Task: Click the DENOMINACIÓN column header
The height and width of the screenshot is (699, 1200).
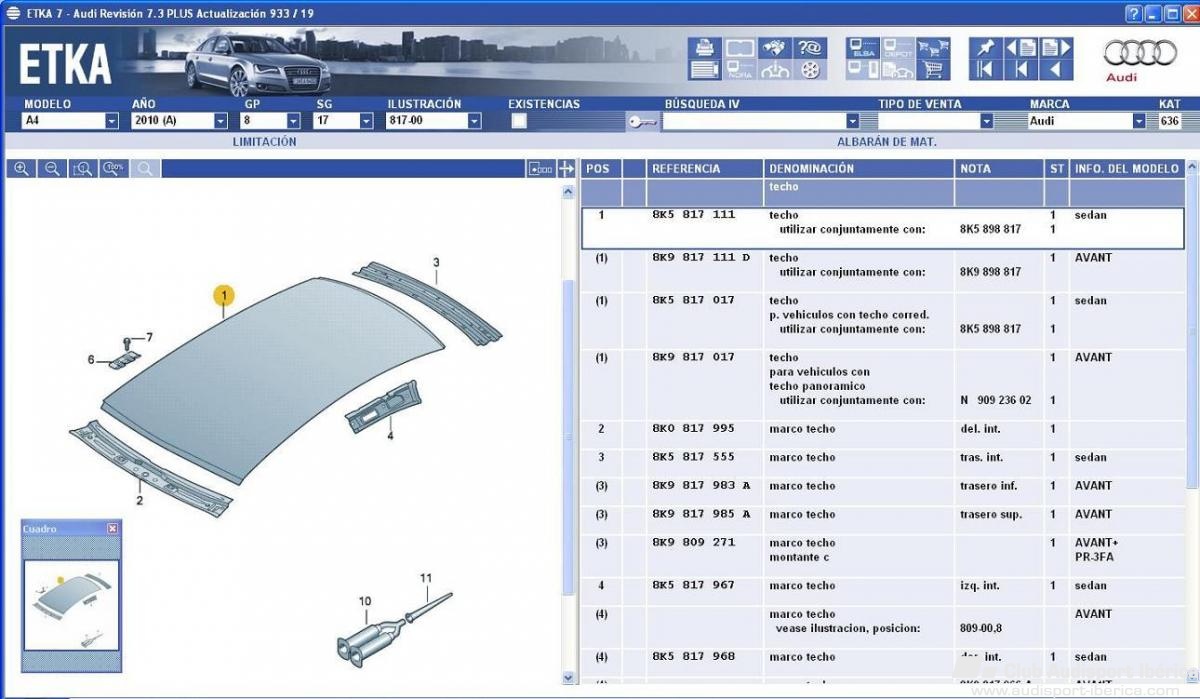Action: point(859,169)
